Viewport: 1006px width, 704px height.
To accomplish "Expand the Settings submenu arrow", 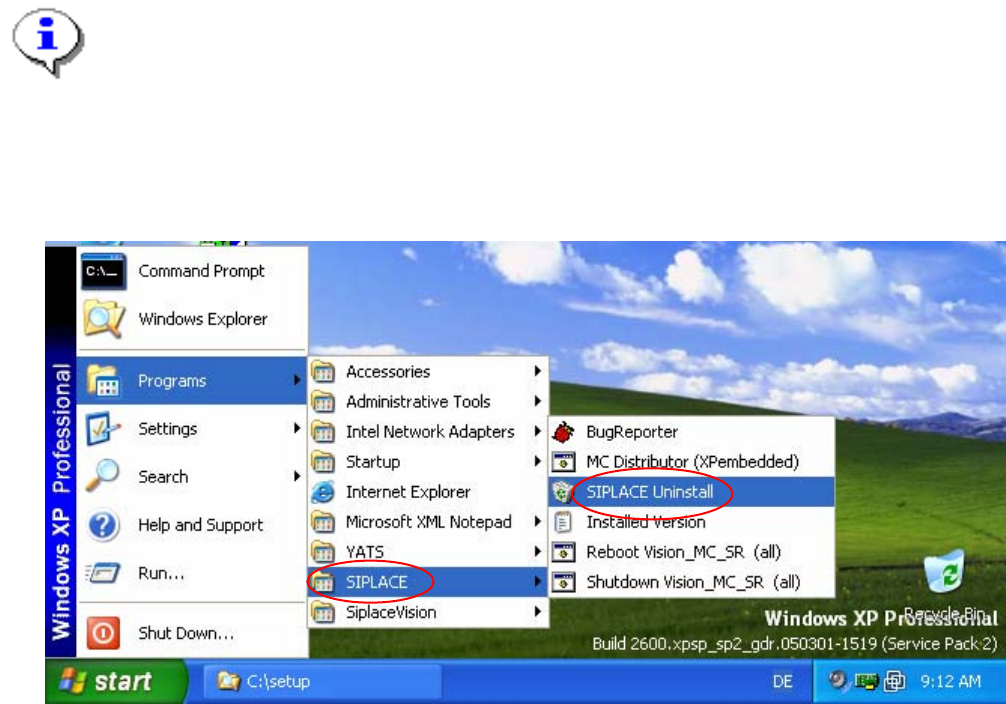I will [296, 428].
